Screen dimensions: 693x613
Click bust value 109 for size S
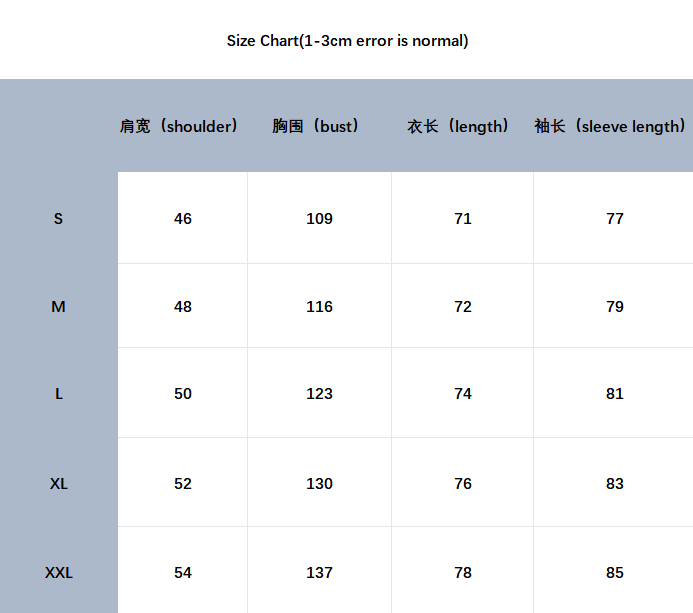(x=320, y=219)
